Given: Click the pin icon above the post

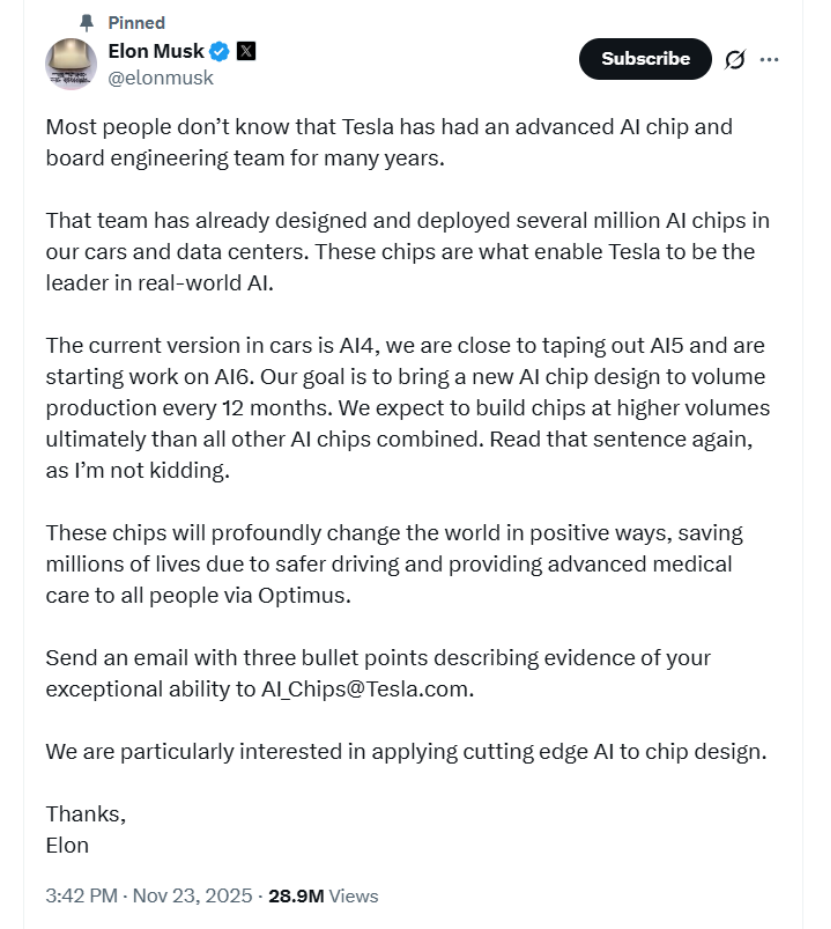Looking at the screenshot, I should pyautogui.click(x=86, y=22).
